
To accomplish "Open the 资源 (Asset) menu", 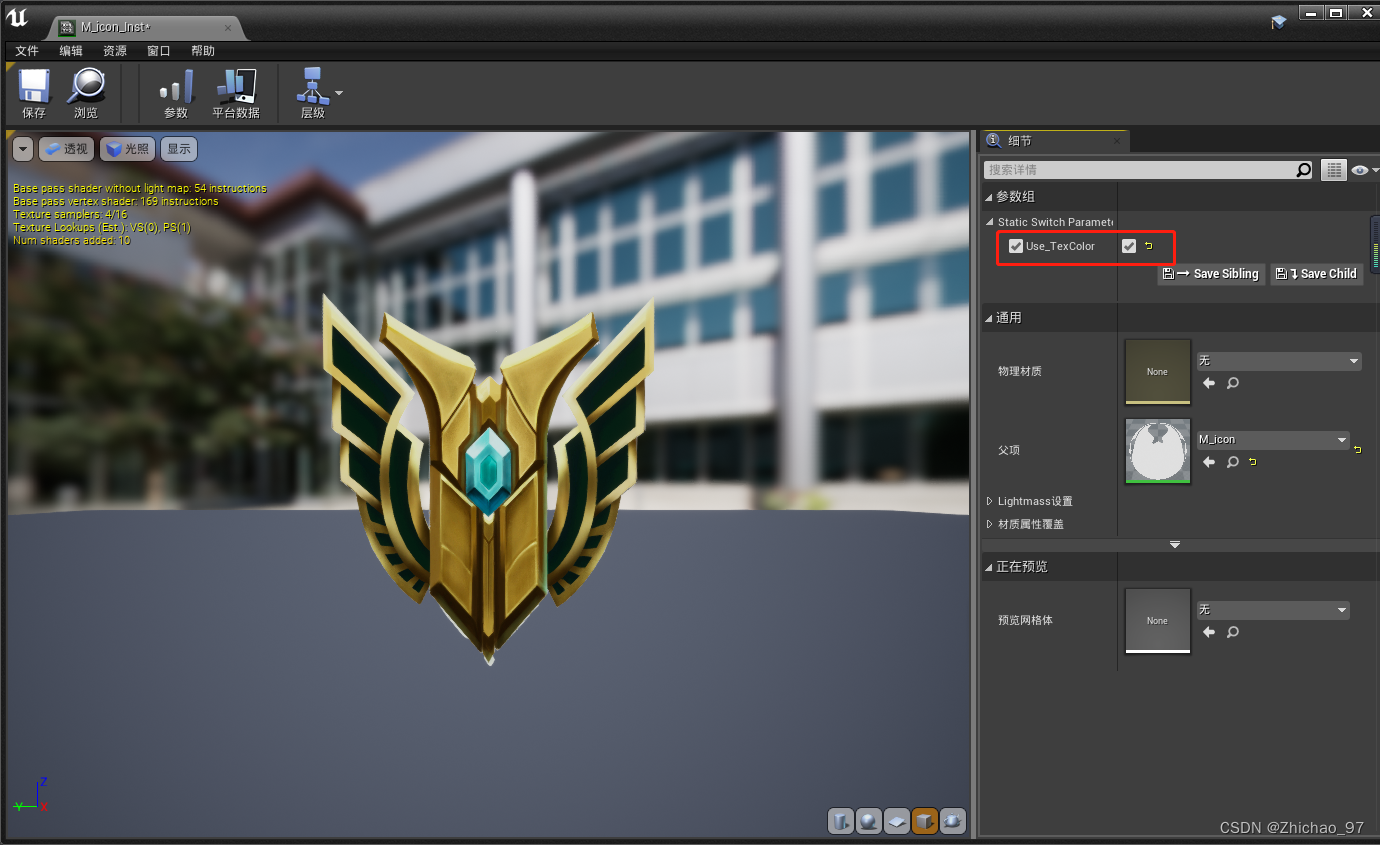I will [115, 51].
